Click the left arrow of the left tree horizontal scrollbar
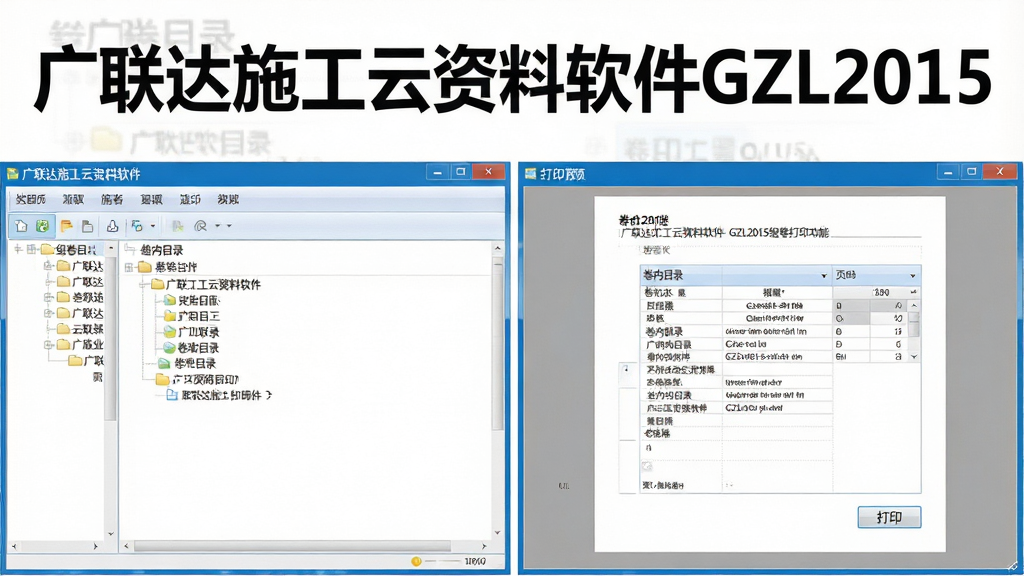The image size is (1024, 576). [14, 546]
